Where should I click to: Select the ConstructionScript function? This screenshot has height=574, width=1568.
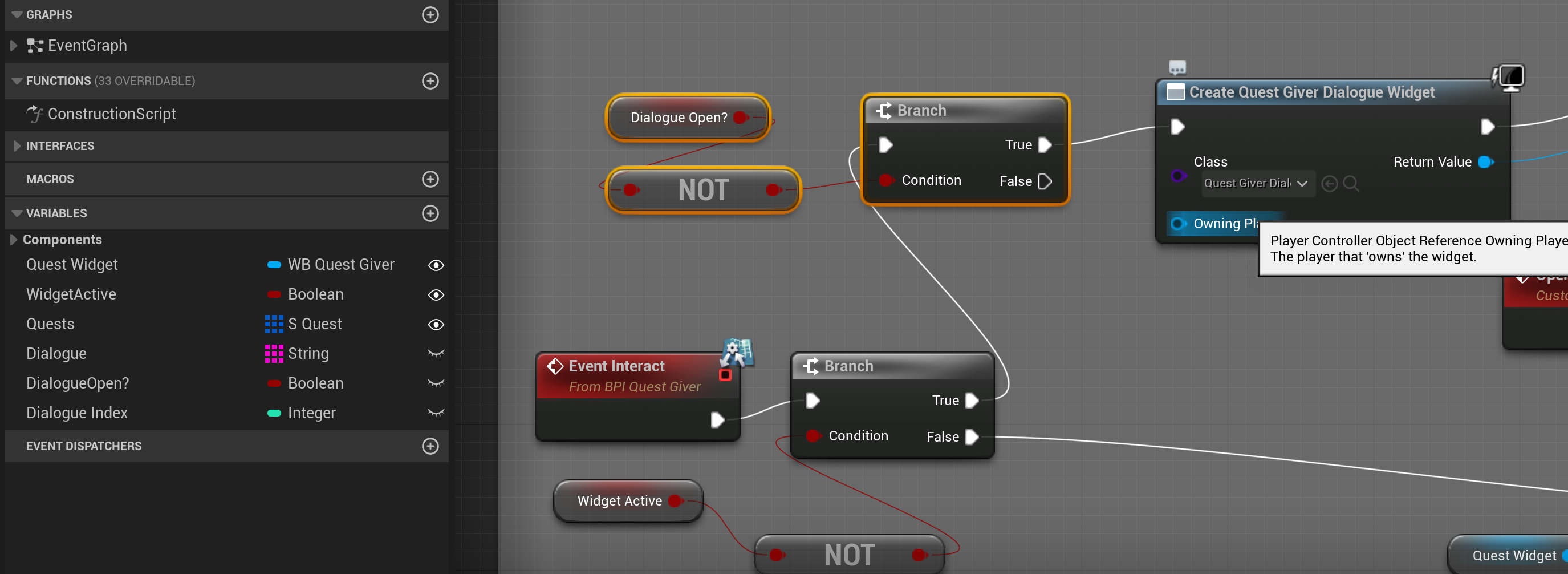(x=111, y=114)
